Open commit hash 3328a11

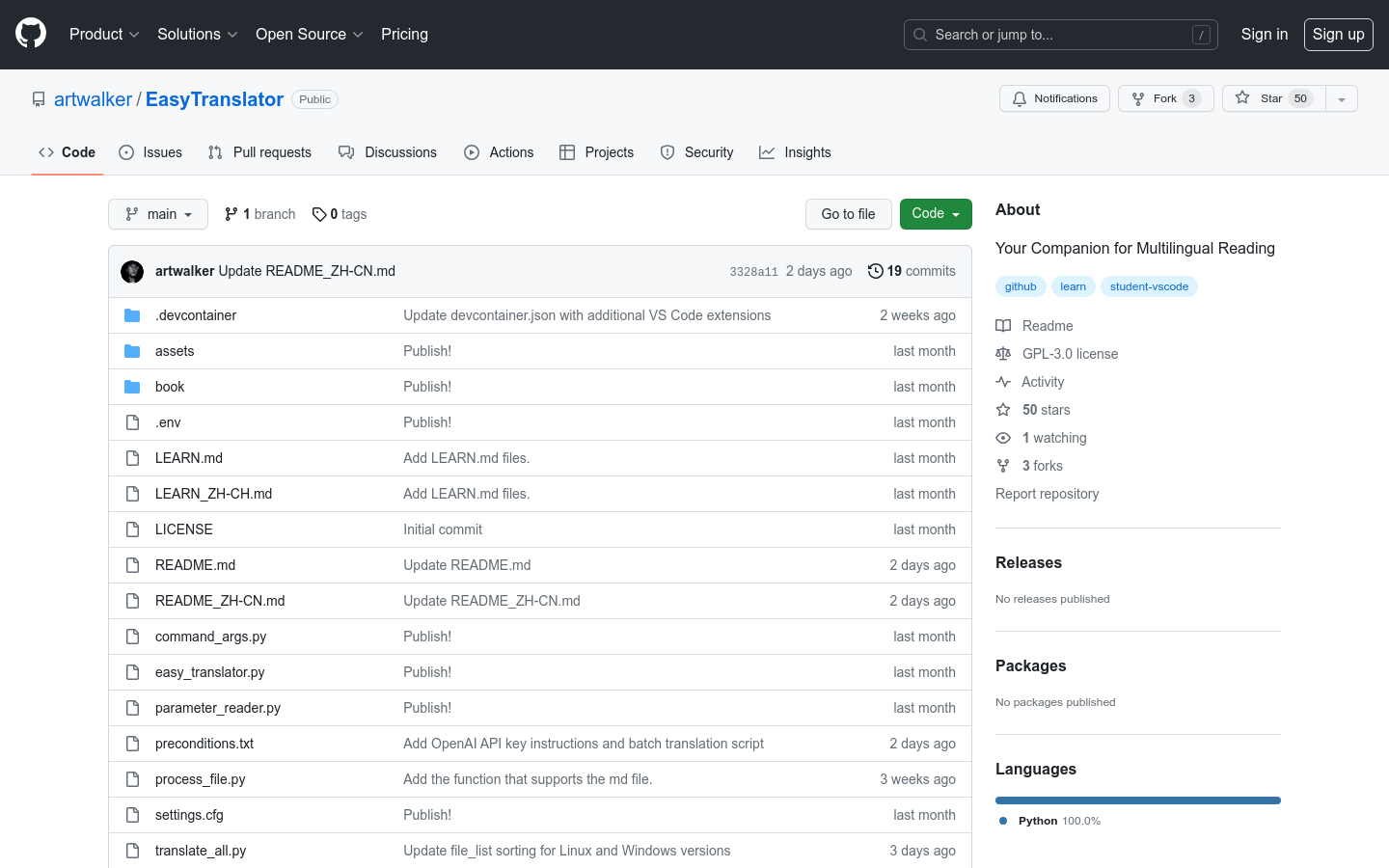753,272
